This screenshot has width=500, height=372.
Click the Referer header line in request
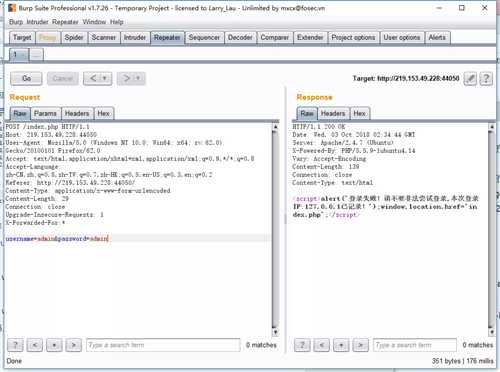point(70,183)
